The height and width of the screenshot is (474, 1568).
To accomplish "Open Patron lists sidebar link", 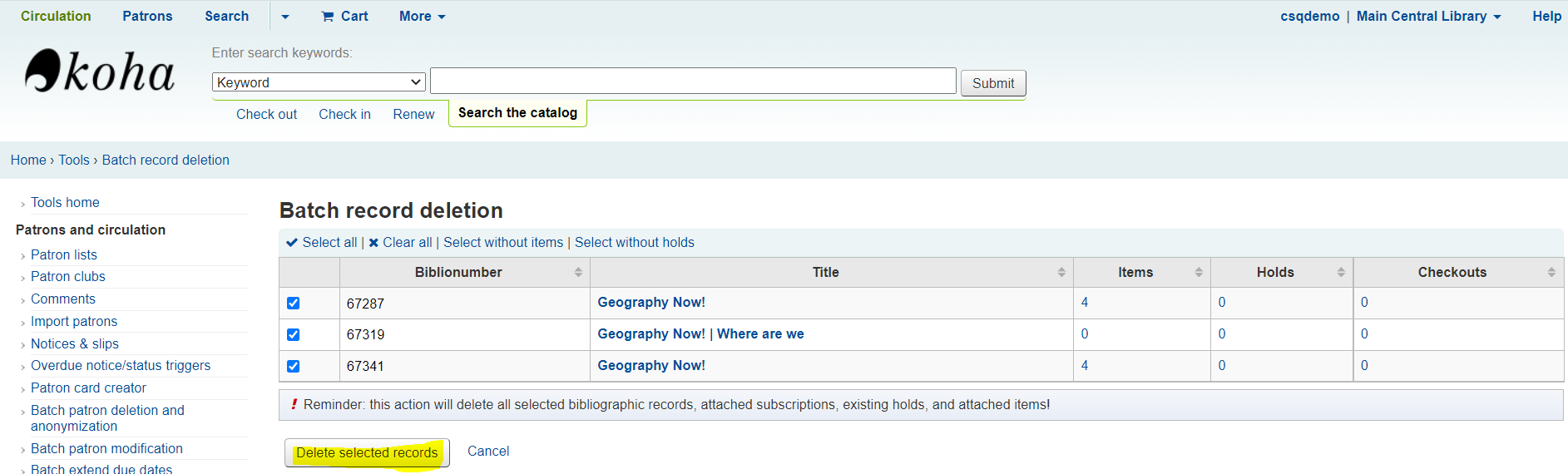I will click(x=64, y=254).
